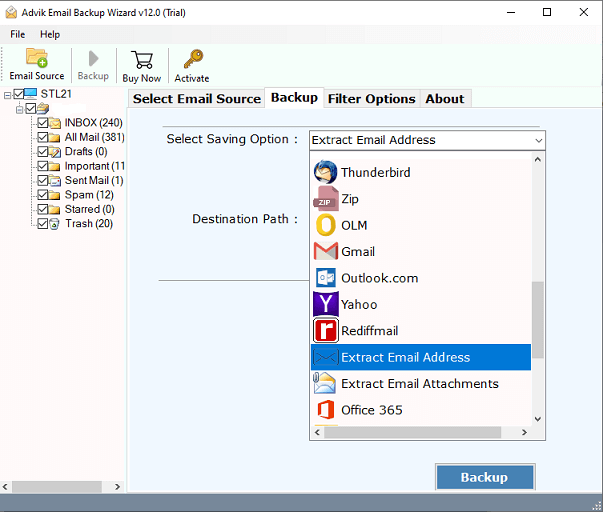Click the Email Source toolbar icon
Viewport: 603px width, 512px height.
pyautogui.click(x=37, y=58)
